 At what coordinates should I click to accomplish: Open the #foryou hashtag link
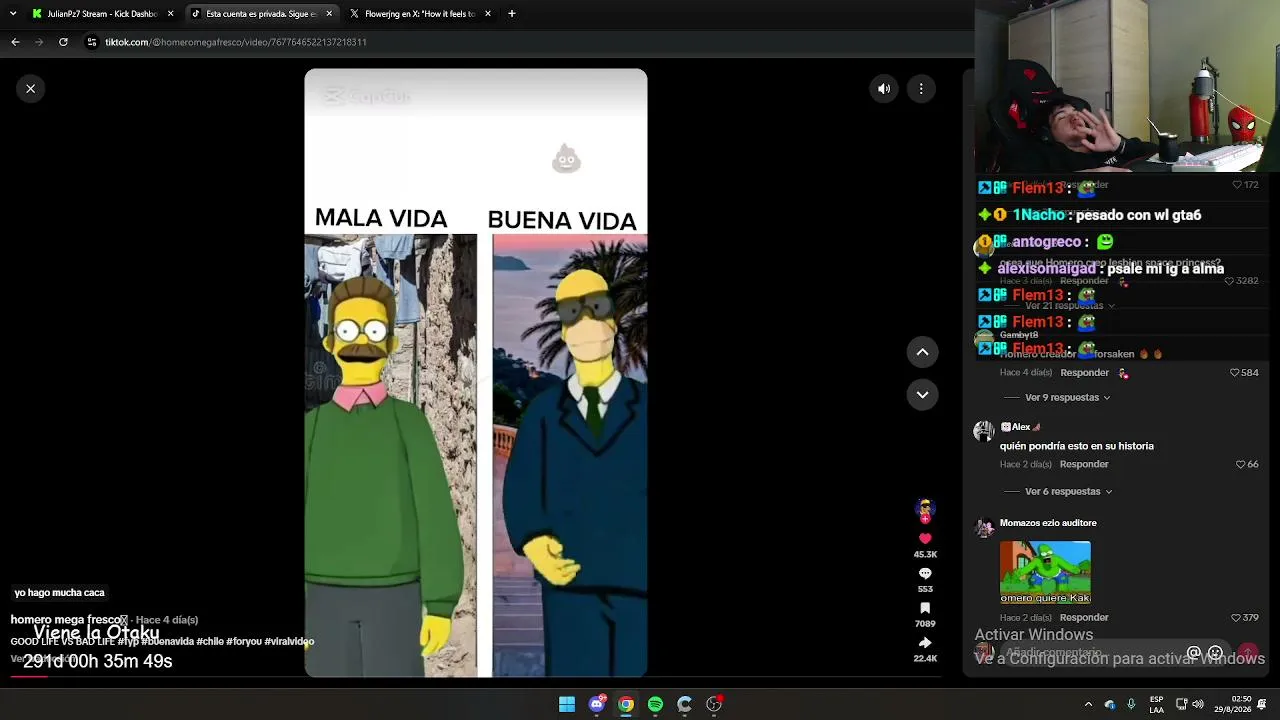pos(244,642)
